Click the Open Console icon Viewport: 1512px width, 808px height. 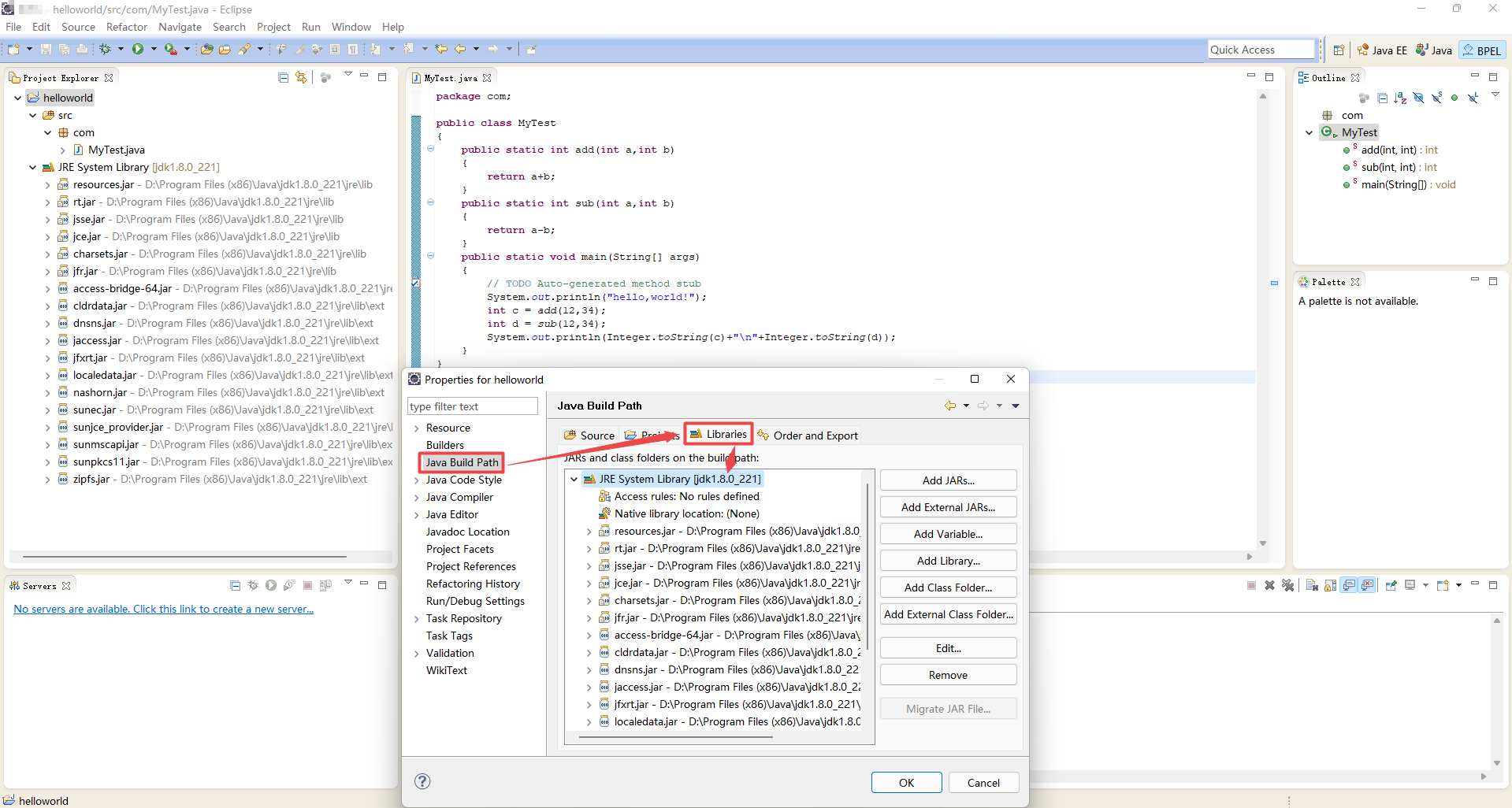(1443, 585)
